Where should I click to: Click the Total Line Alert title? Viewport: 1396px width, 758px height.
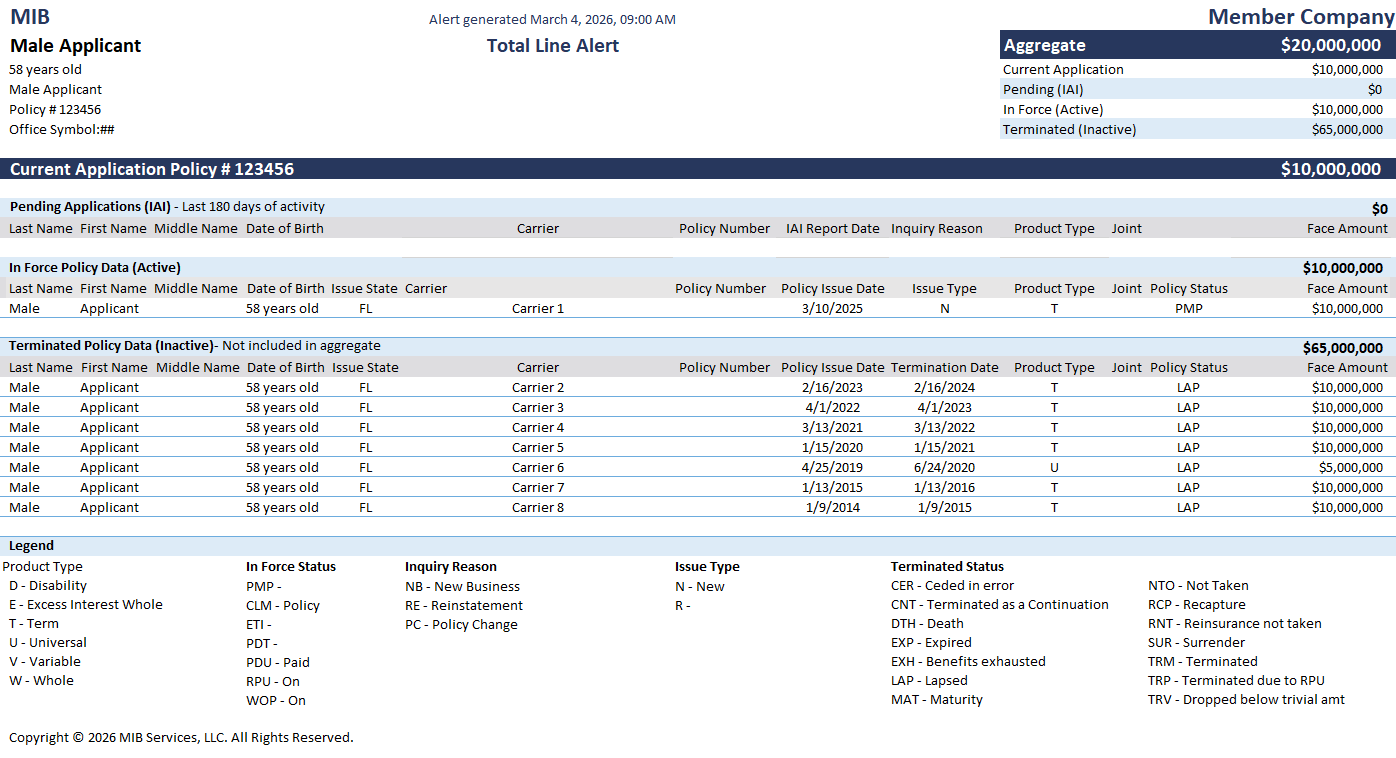(553, 45)
